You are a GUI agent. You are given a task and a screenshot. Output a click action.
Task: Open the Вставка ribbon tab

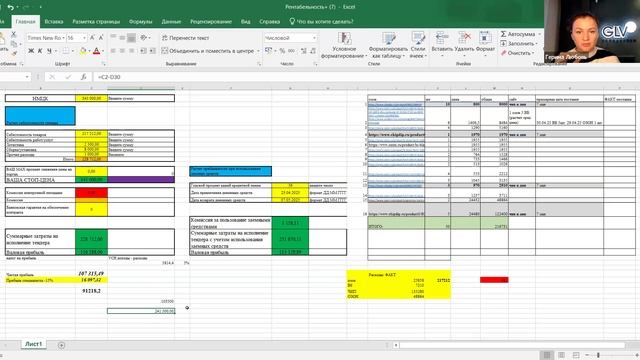pos(54,22)
